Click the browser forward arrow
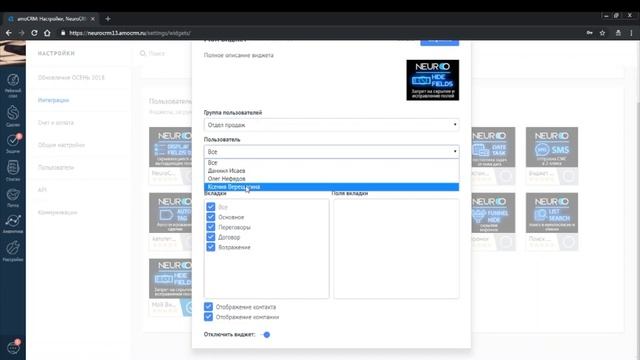Image resolution: width=640 pixels, height=360 pixels. (22, 33)
